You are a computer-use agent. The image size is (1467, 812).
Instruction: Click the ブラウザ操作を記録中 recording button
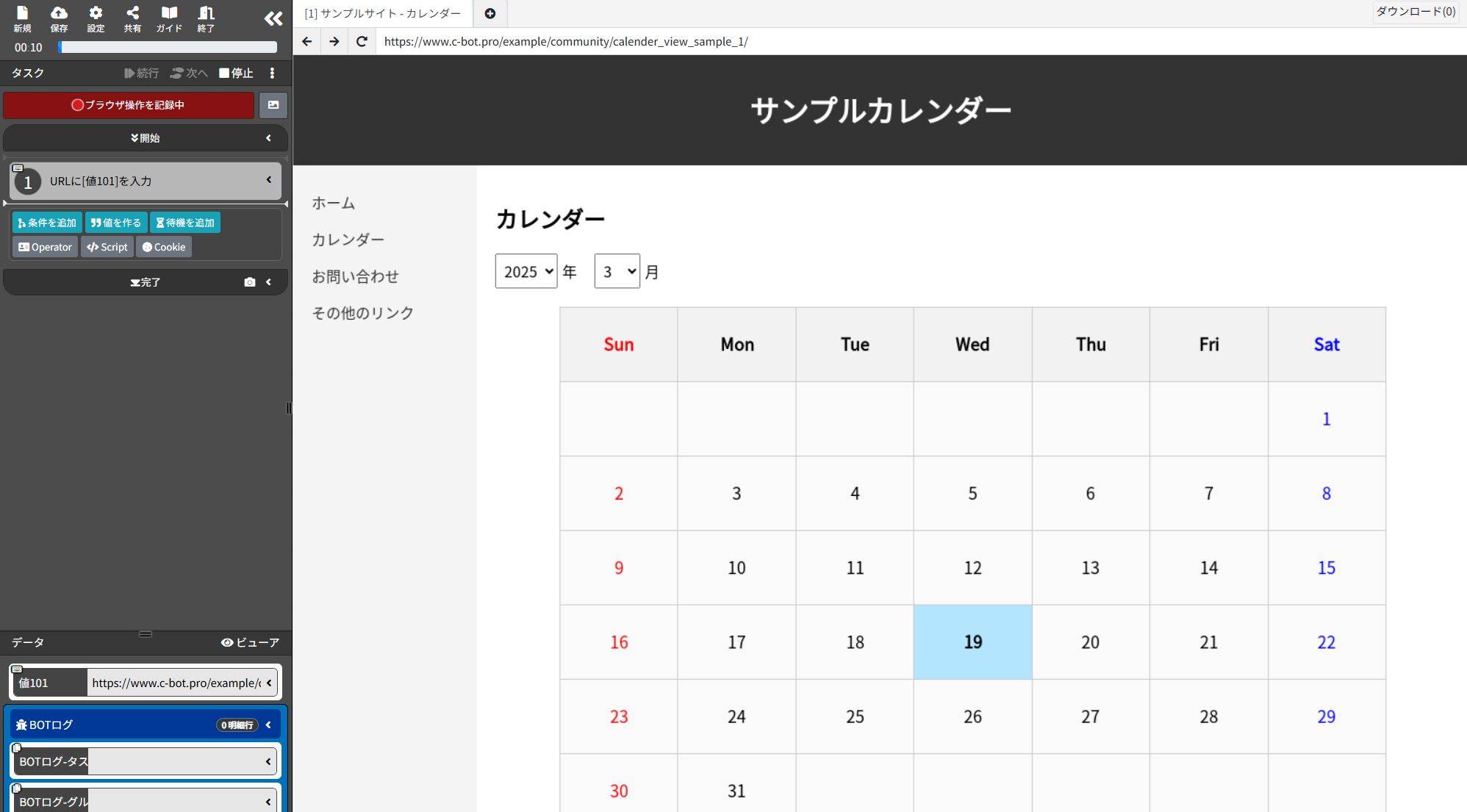(129, 105)
